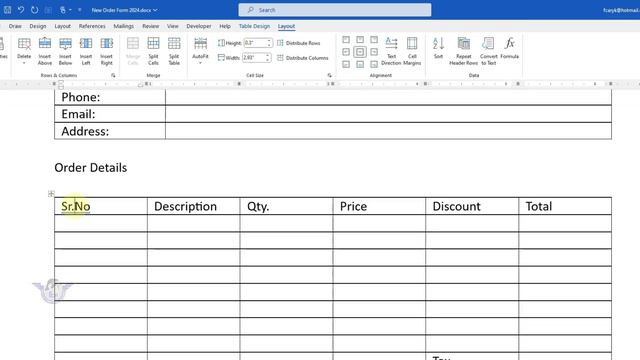Click the 'Order Details' heading
This screenshot has height=360, width=640.
click(x=91, y=168)
